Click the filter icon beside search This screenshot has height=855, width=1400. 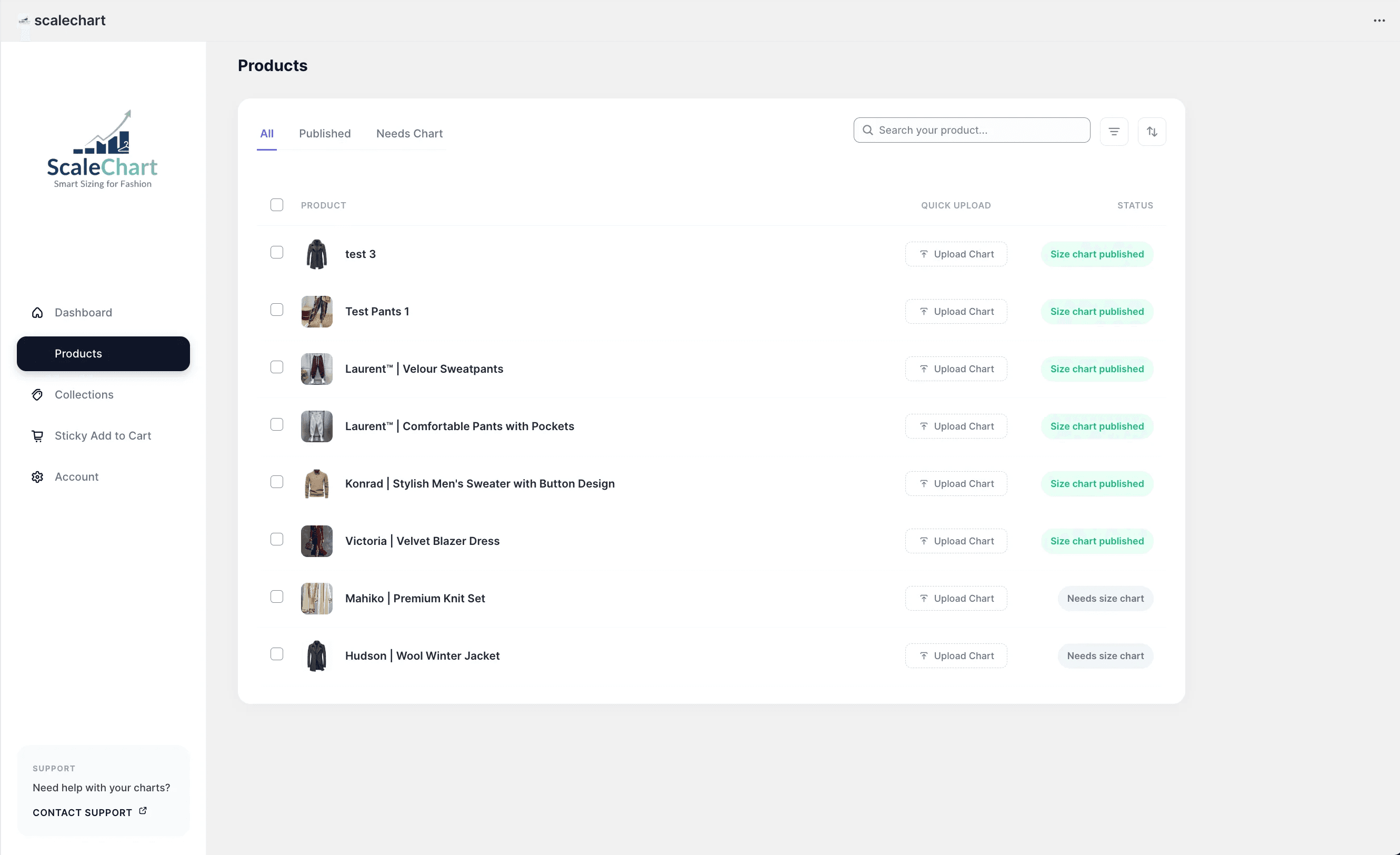click(x=1114, y=131)
